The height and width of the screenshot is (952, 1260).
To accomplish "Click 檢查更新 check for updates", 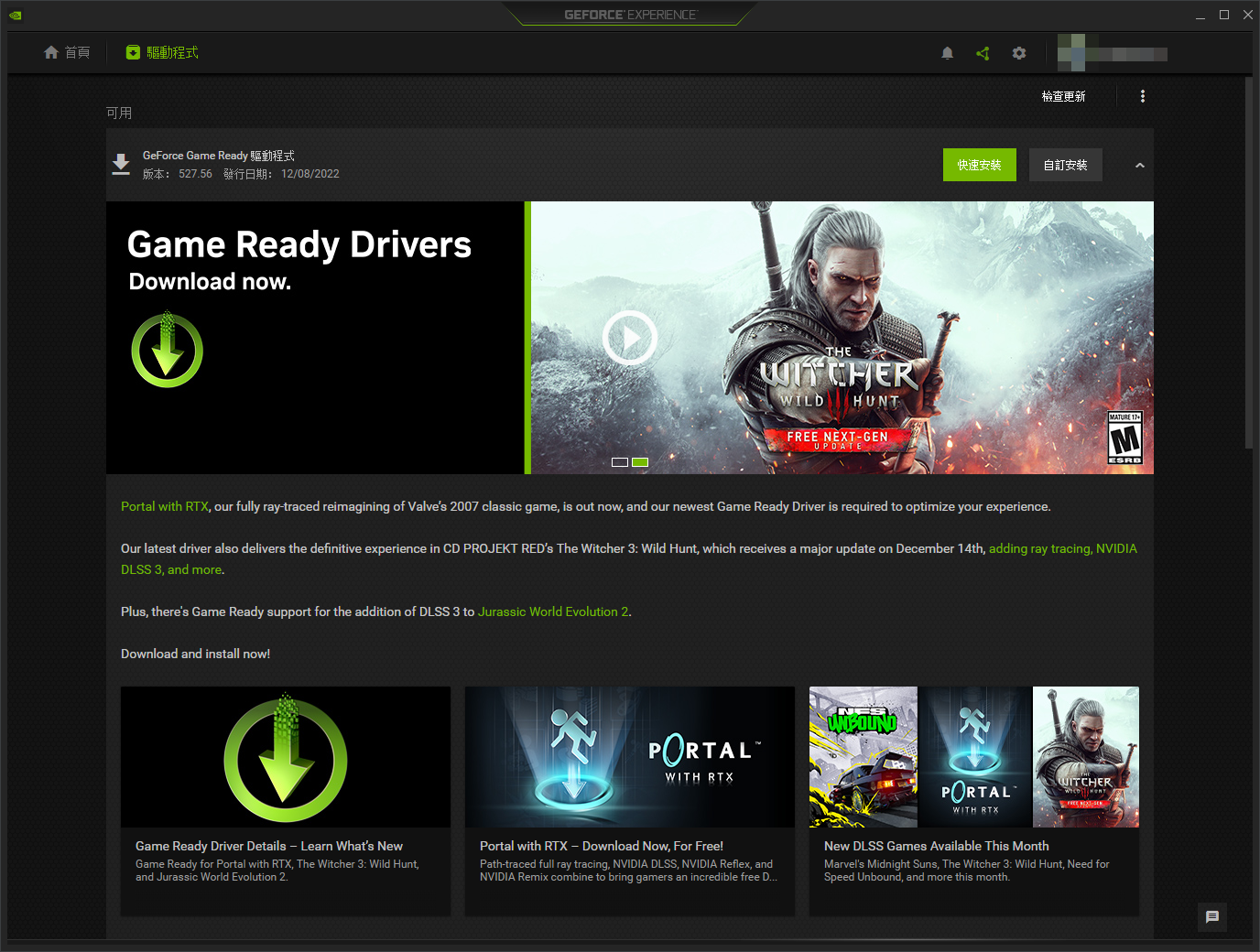I will 1064,96.
